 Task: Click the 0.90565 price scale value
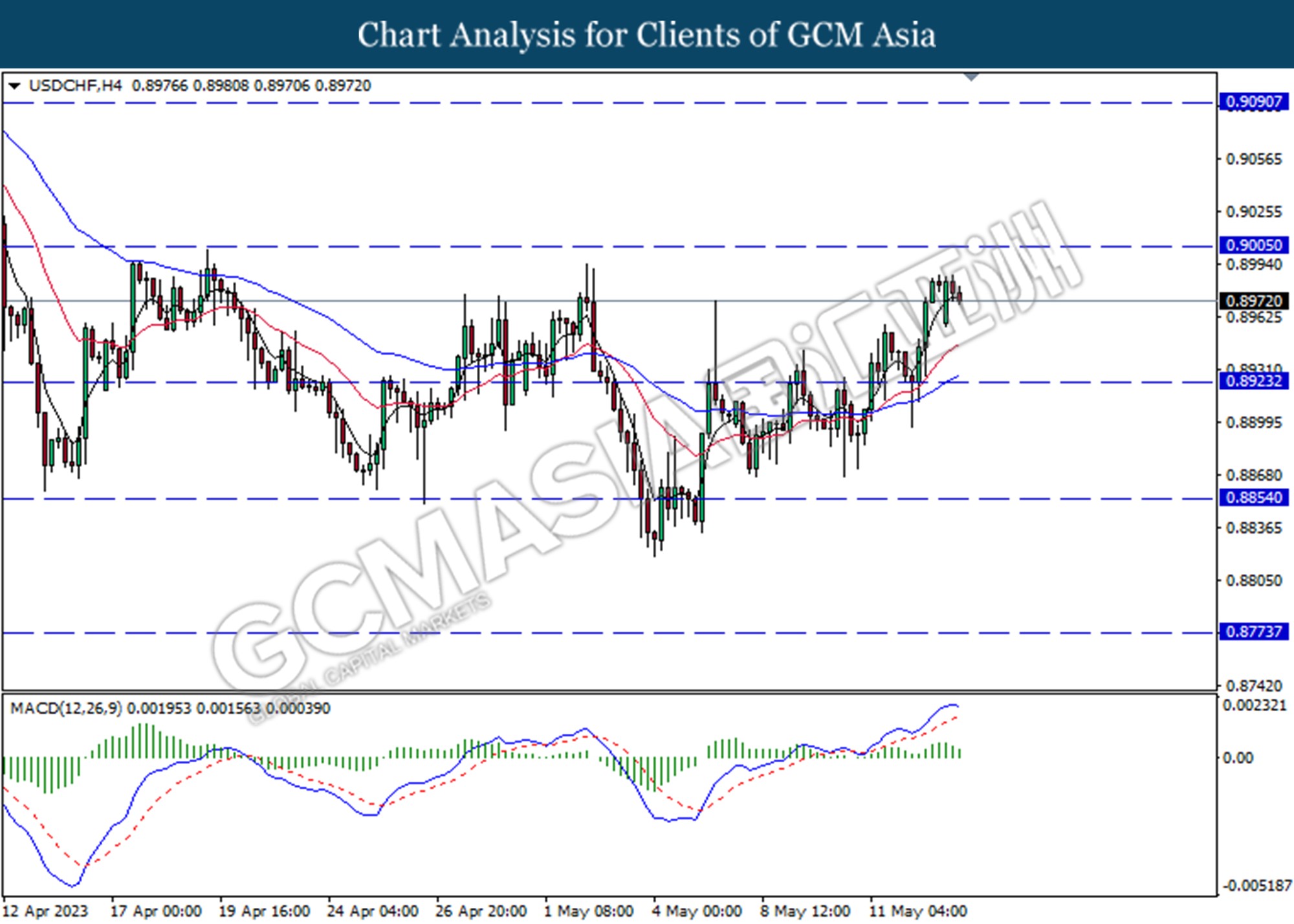coord(1254,159)
